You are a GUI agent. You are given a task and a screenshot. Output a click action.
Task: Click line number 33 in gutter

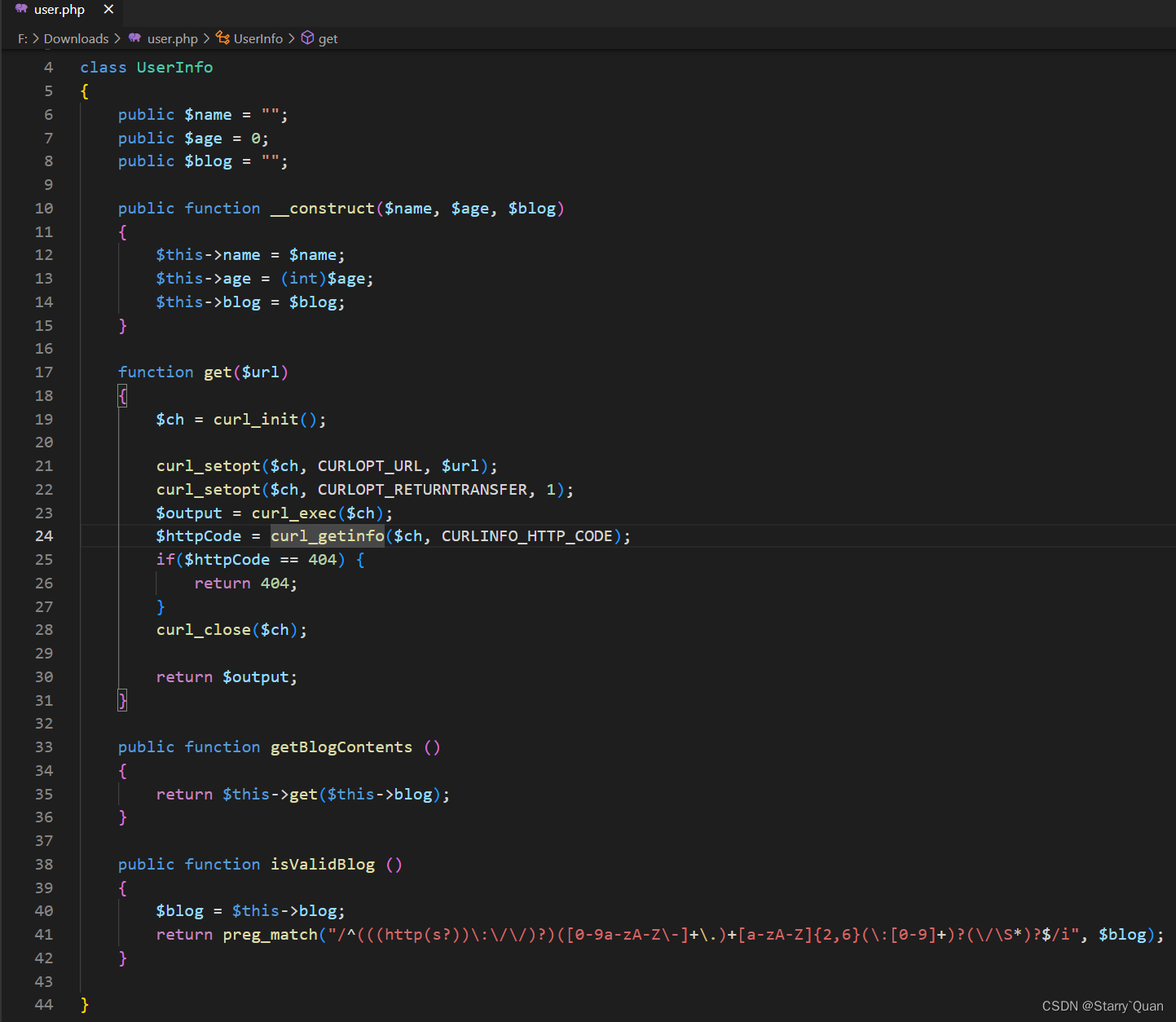44,747
